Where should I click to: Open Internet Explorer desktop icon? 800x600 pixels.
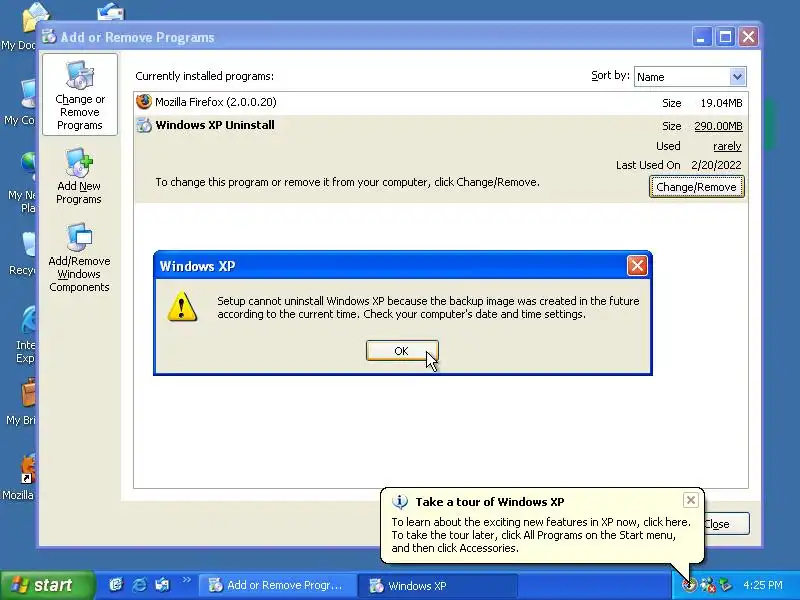click(x=24, y=334)
